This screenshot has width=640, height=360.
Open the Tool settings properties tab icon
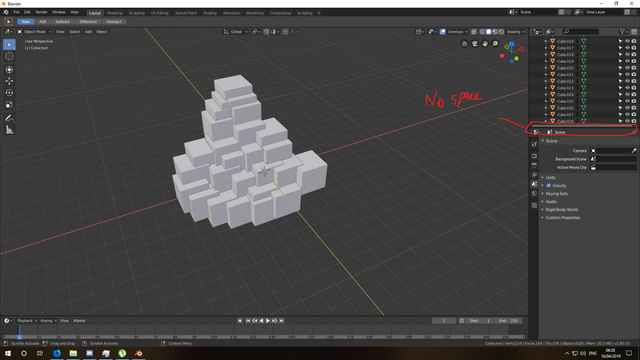coord(534,144)
